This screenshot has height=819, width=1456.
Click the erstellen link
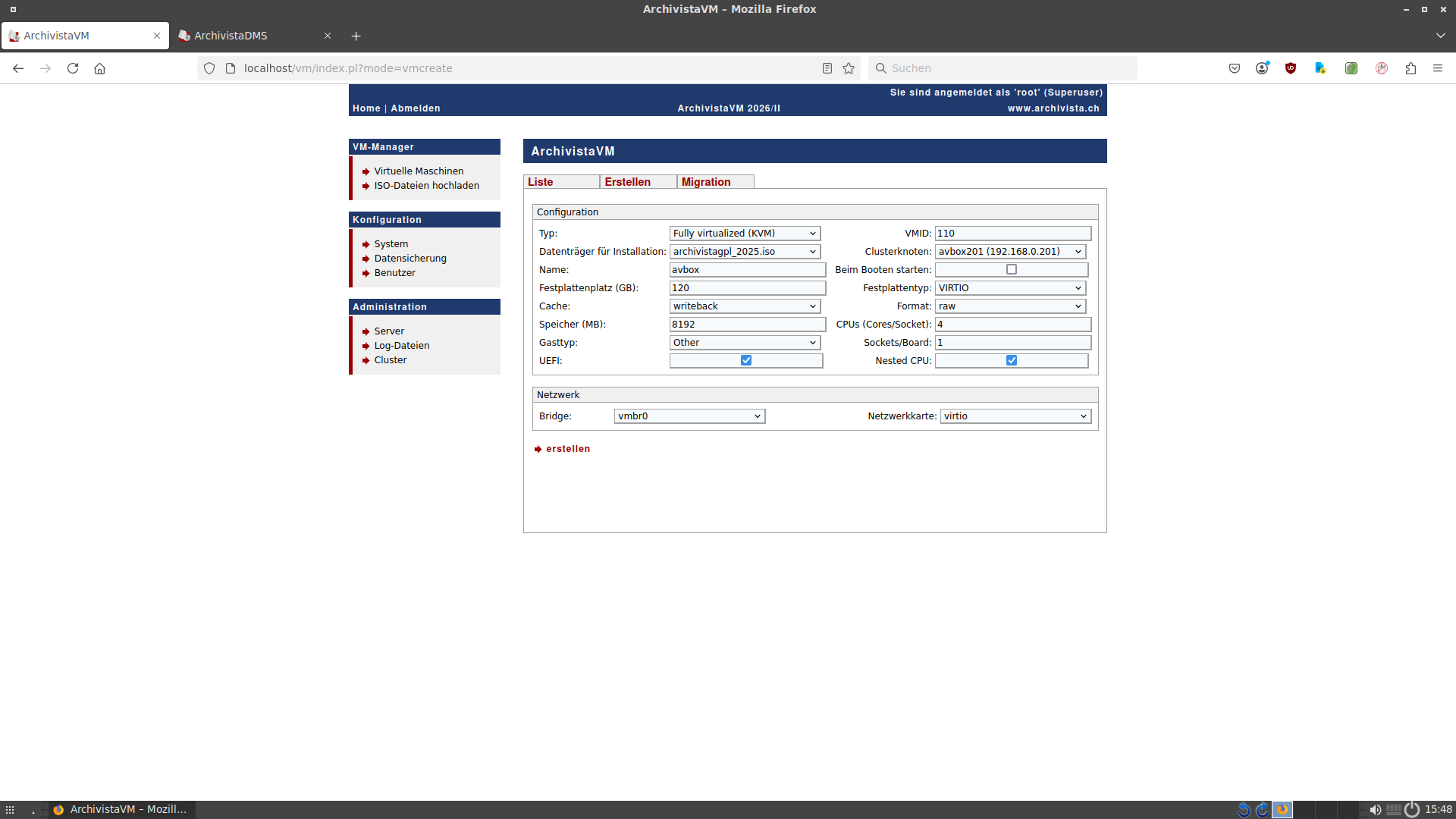click(568, 449)
